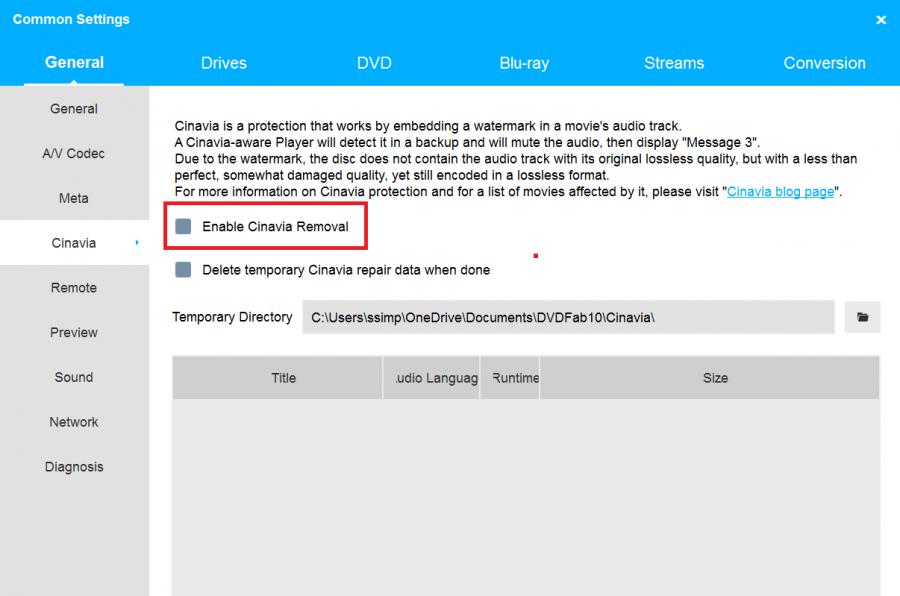Open A/V Codec settings

point(74,153)
